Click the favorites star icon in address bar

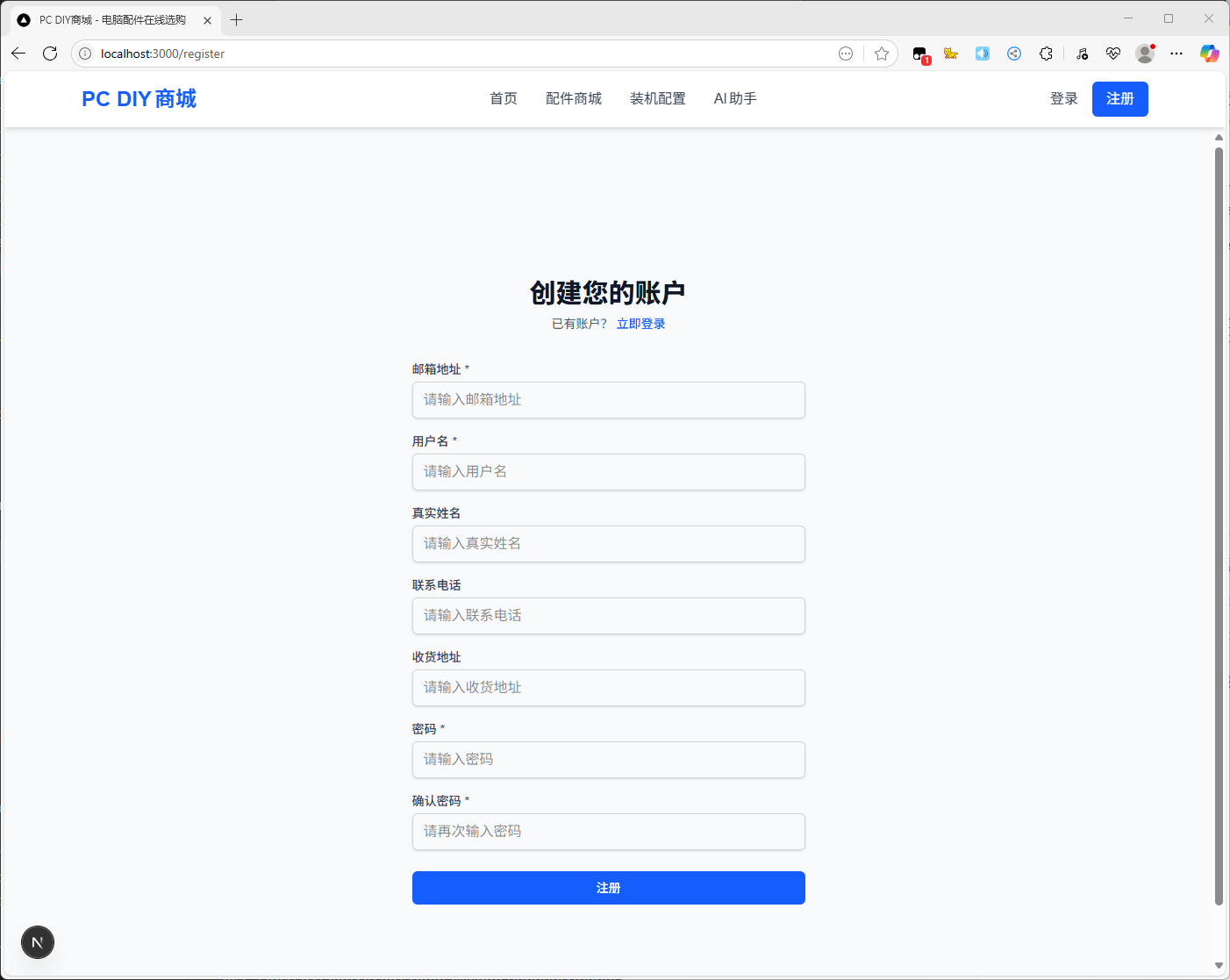coord(882,54)
